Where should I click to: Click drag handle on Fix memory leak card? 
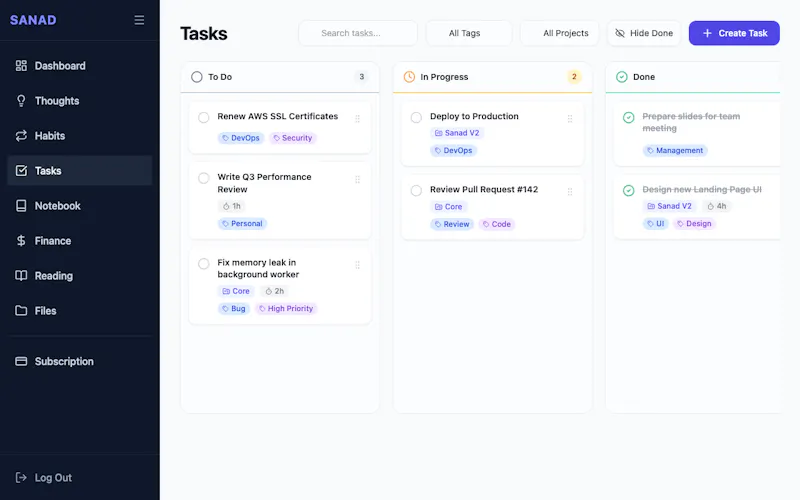pyautogui.click(x=358, y=265)
